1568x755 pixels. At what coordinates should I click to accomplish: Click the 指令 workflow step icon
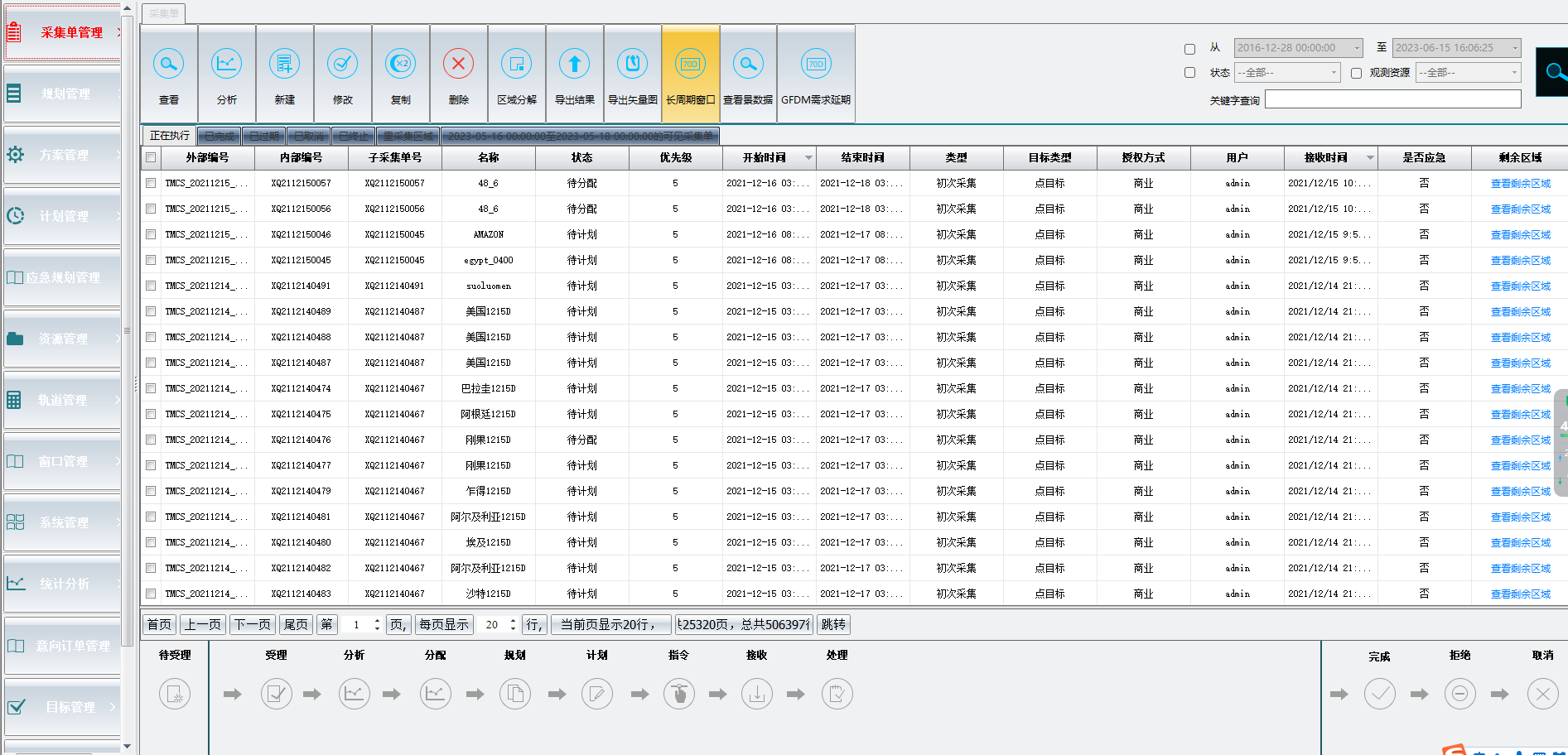[x=678, y=694]
